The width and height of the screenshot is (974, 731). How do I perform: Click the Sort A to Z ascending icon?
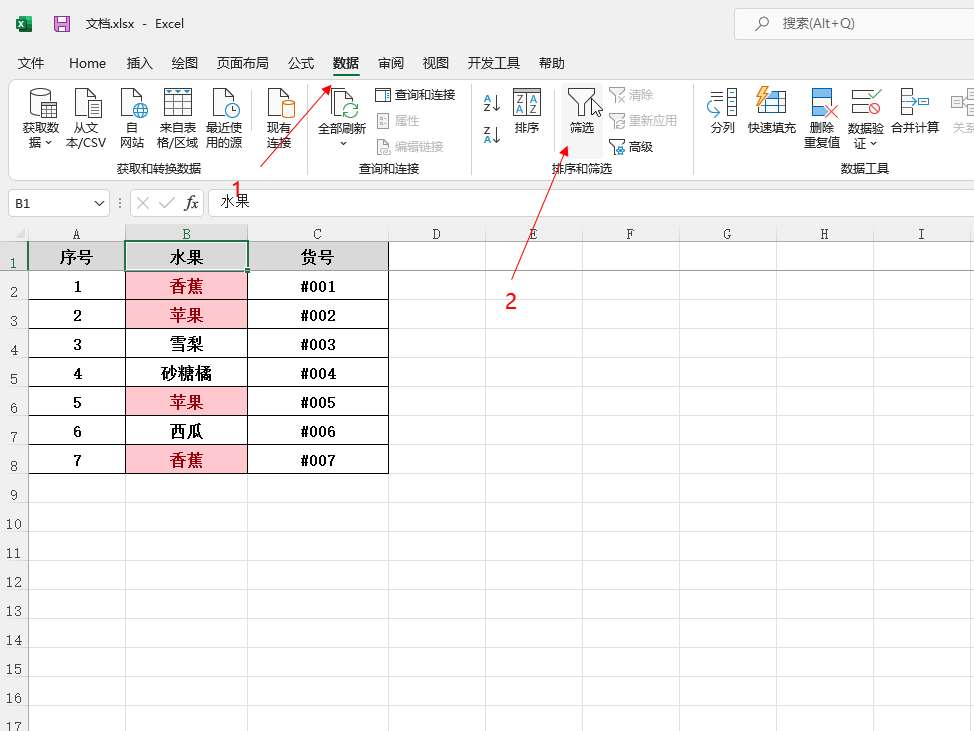click(491, 103)
